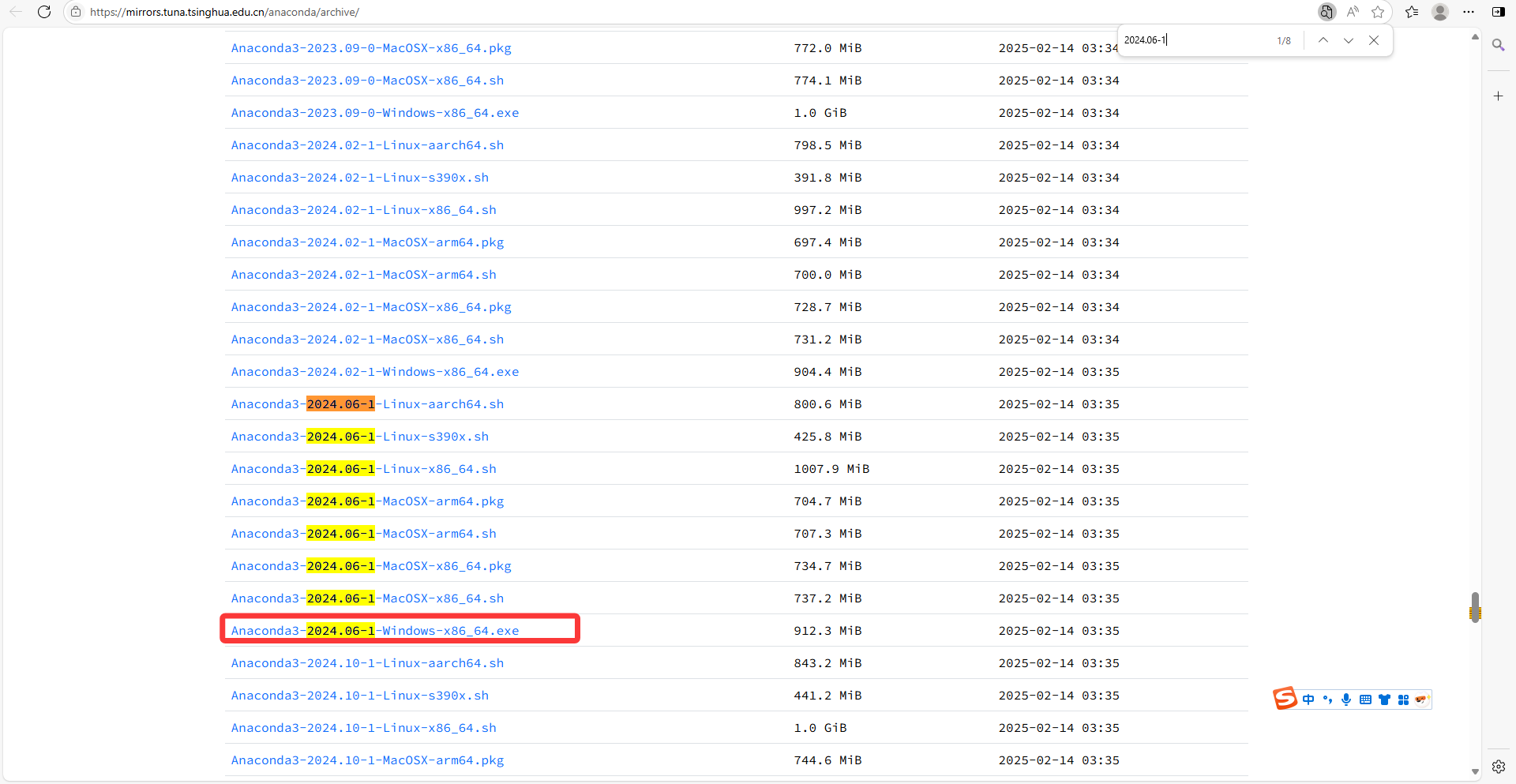Select the 1007.9 MiB size cell

[831, 469]
